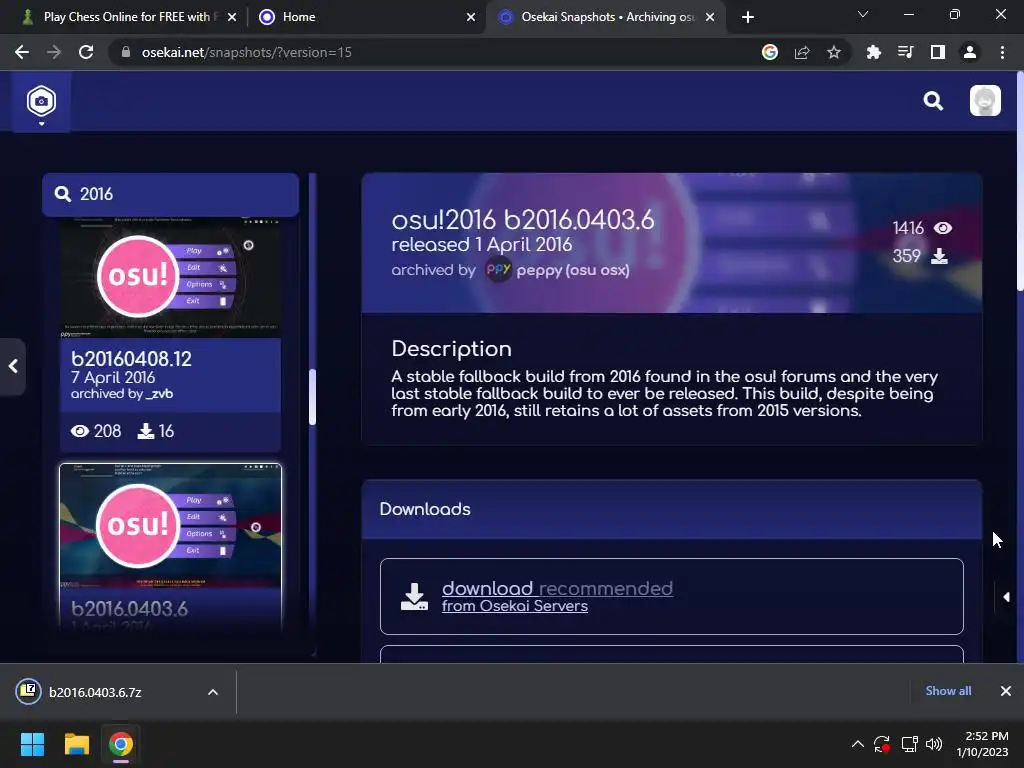This screenshot has height=768, width=1024.
Task: Open the user profile avatar
Action: click(985, 101)
